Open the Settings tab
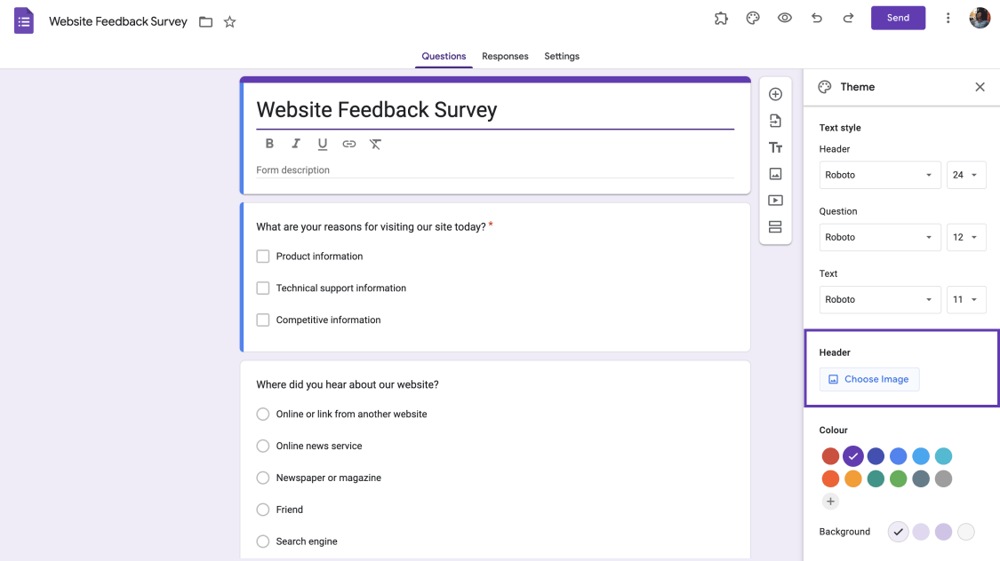The height and width of the screenshot is (561, 1000). [562, 56]
